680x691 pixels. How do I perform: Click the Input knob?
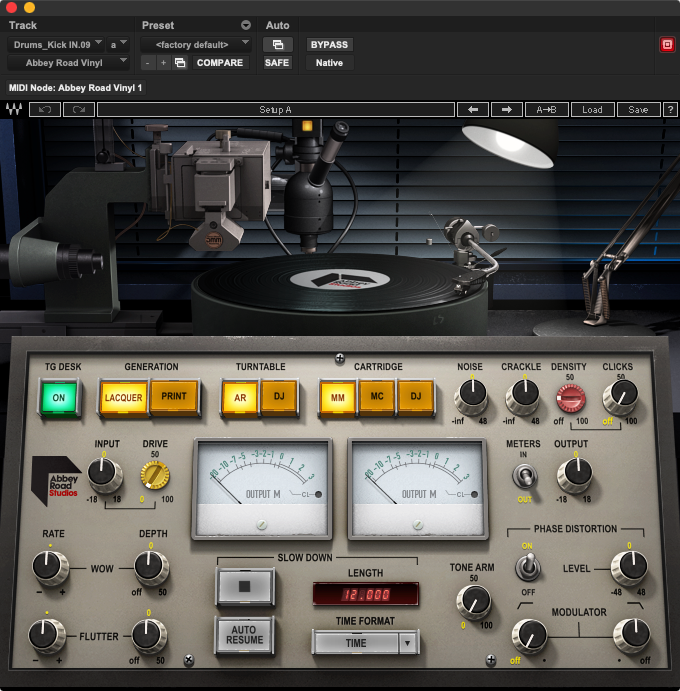104,474
